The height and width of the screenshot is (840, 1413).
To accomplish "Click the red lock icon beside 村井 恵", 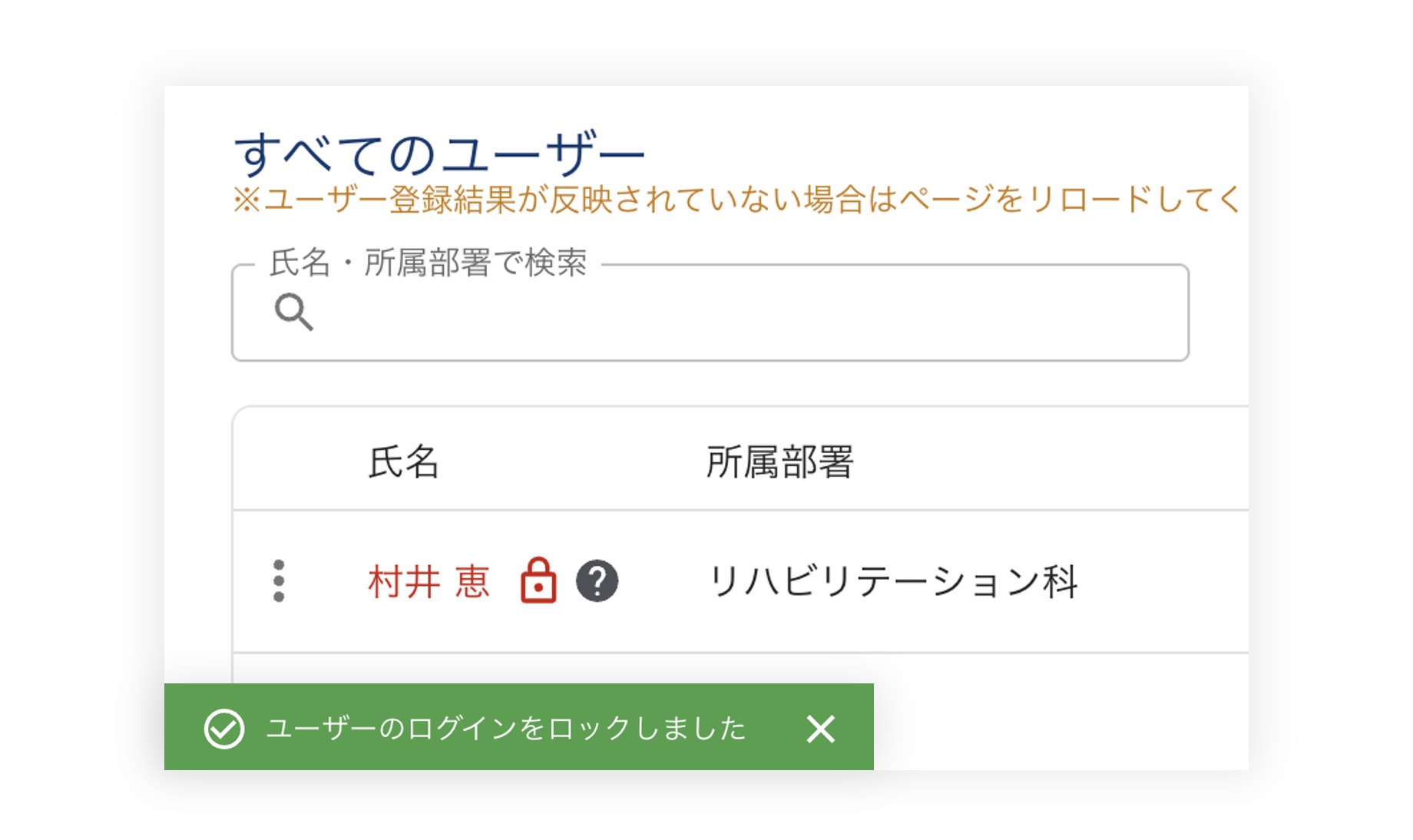I will [x=538, y=580].
